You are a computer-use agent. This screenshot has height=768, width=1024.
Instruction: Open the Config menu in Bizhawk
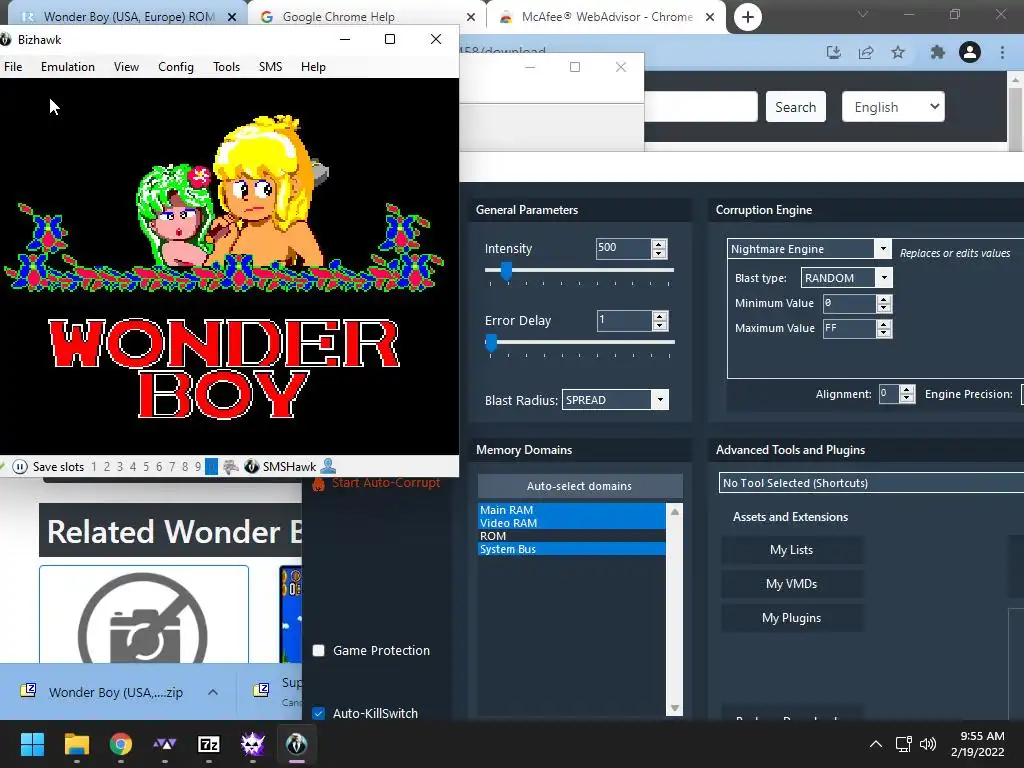click(x=176, y=67)
